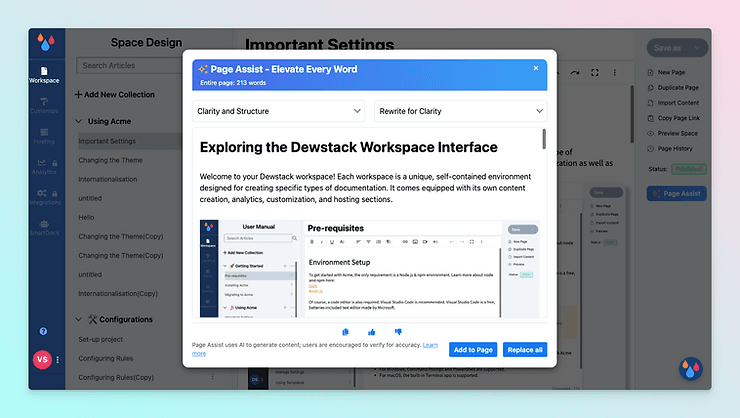This screenshot has height=418, width=740.
Task: Click the Search Articles field
Action: [x=128, y=66]
